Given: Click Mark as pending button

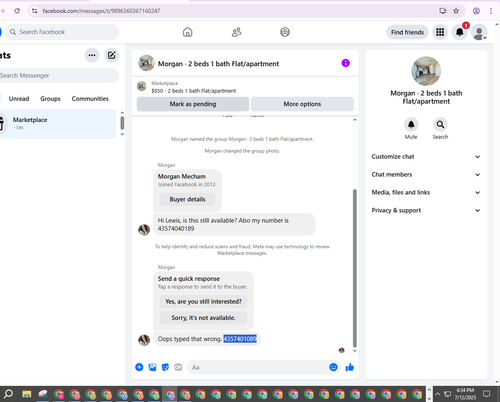Looking at the screenshot, I should point(193,104).
